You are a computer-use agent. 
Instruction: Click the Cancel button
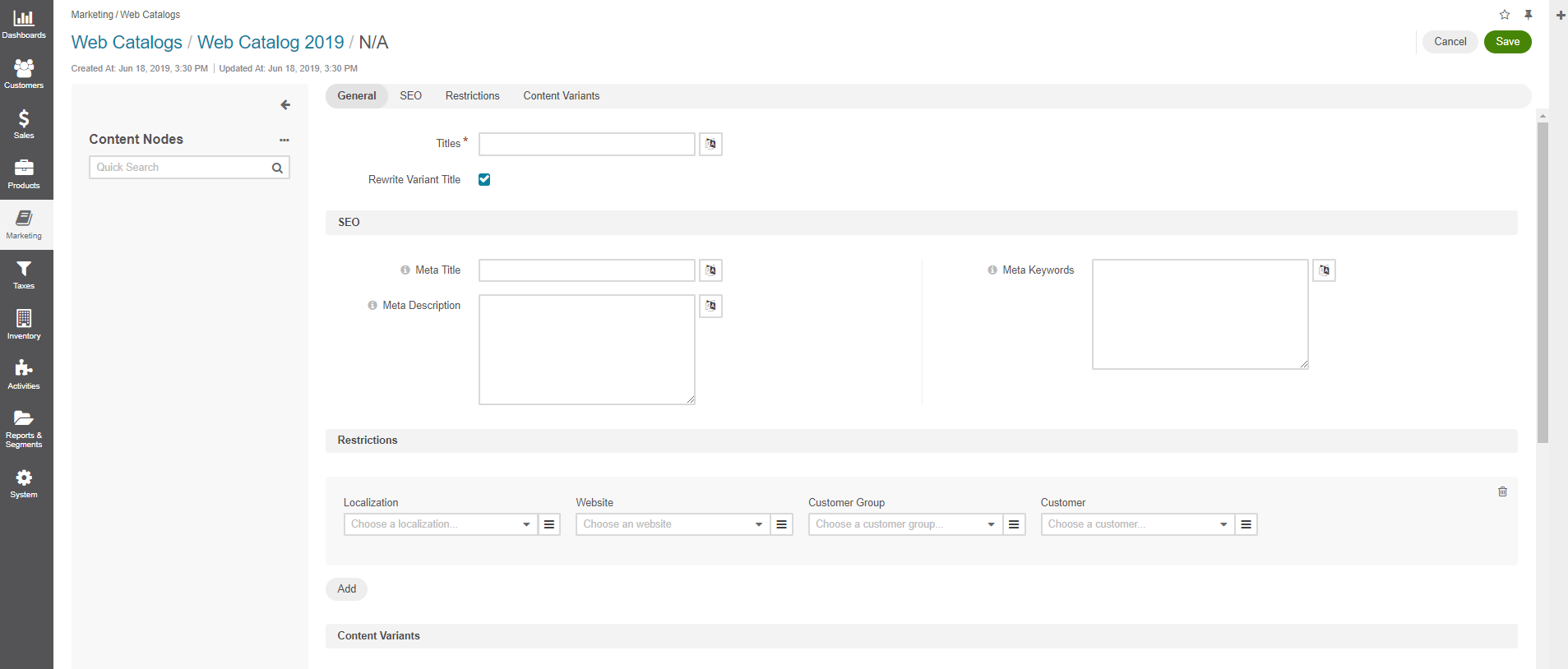point(1450,42)
